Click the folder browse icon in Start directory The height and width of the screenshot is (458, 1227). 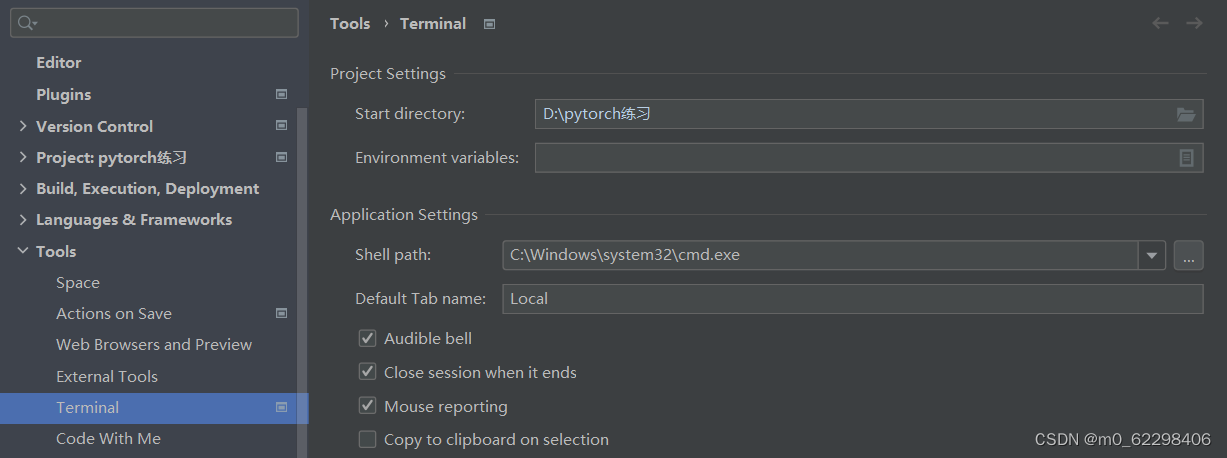1186,115
